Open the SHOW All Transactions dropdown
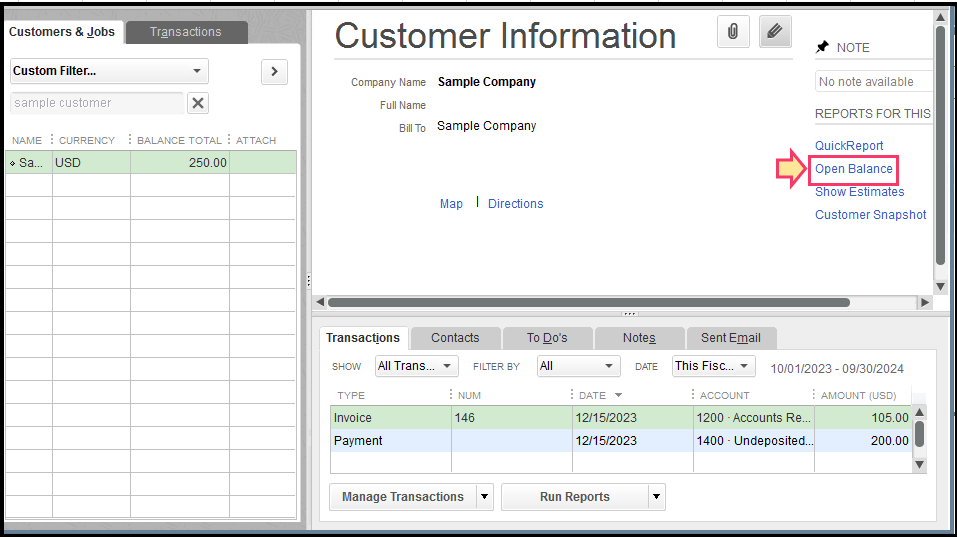Screen dimensions: 957x537 pyautogui.click(x=417, y=366)
